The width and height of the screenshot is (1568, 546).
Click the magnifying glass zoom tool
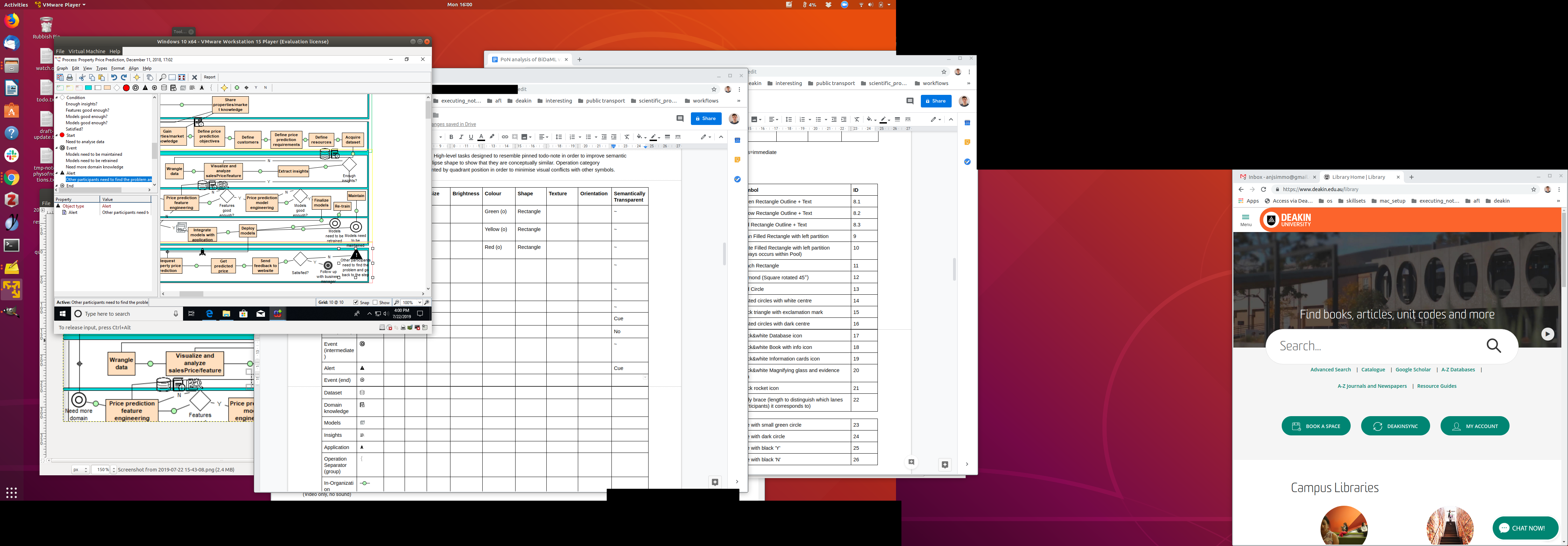pos(162,77)
